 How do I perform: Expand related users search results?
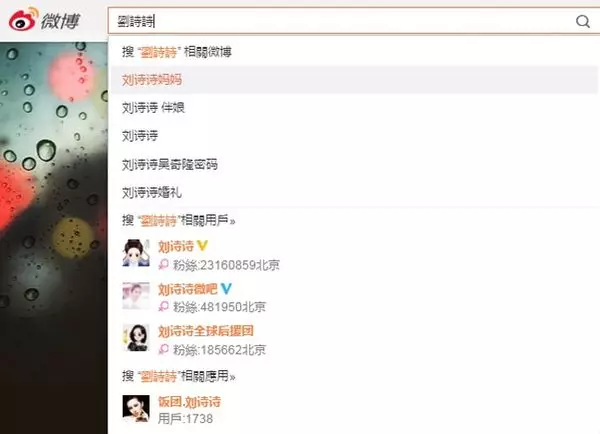178,220
